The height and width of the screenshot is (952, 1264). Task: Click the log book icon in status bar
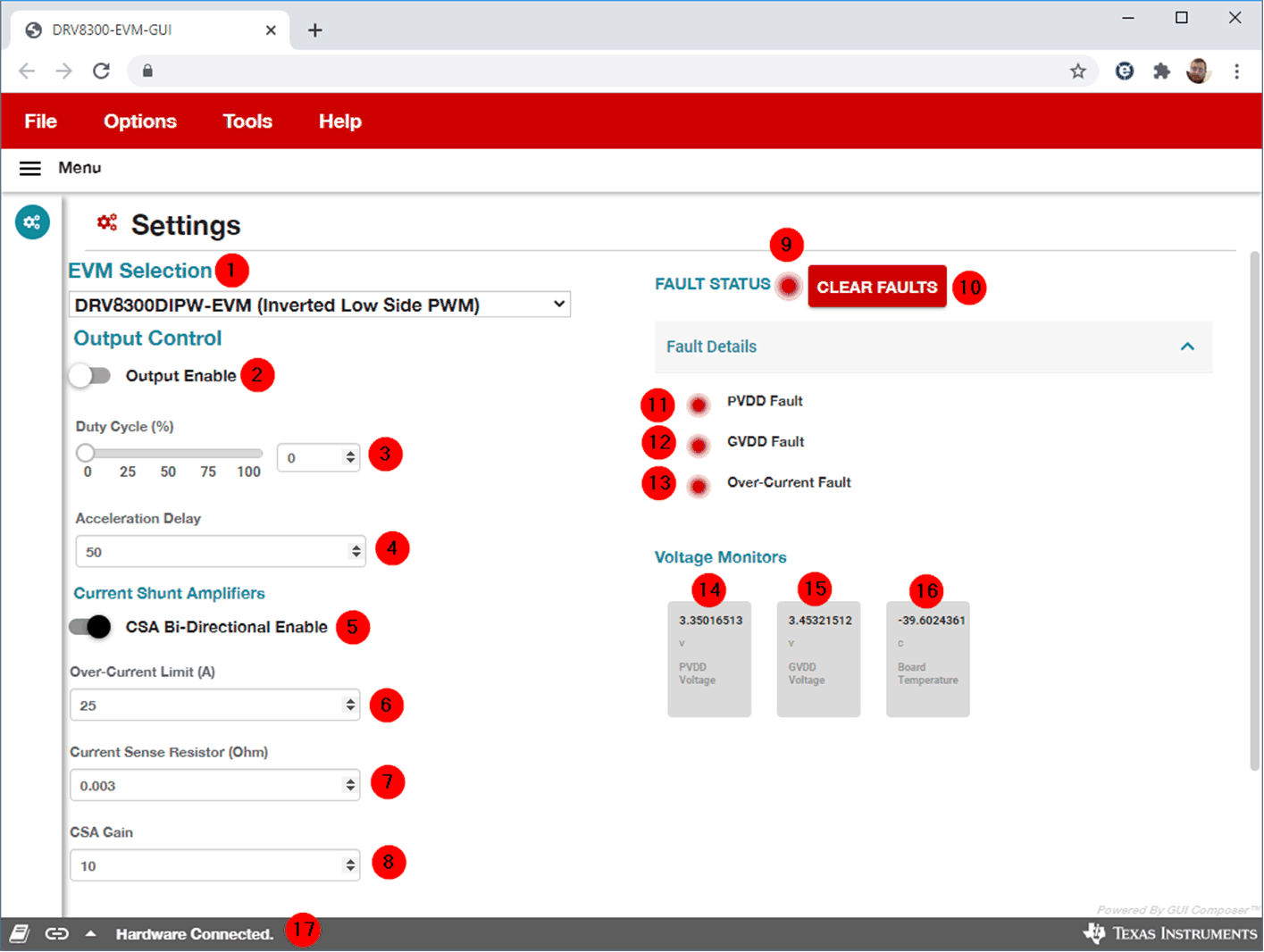(20, 934)
